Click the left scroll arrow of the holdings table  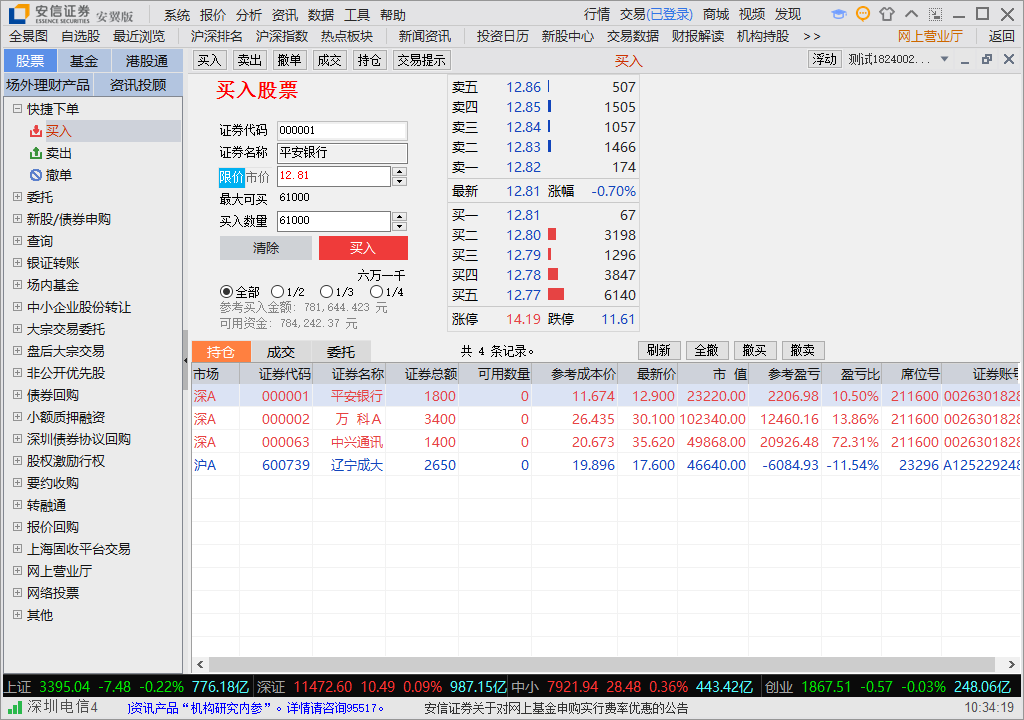pos(200,664)
